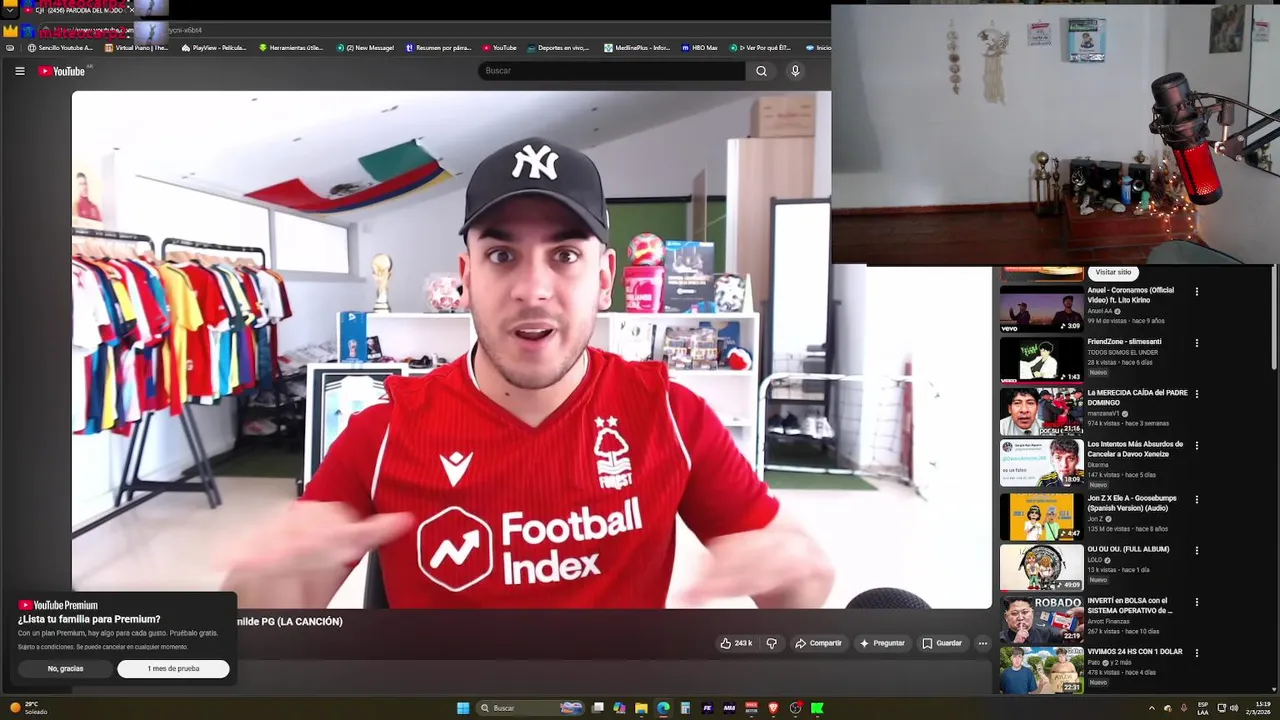Open the PlayView bookmark
This screenshot has height=720, width=1280.
213,48
